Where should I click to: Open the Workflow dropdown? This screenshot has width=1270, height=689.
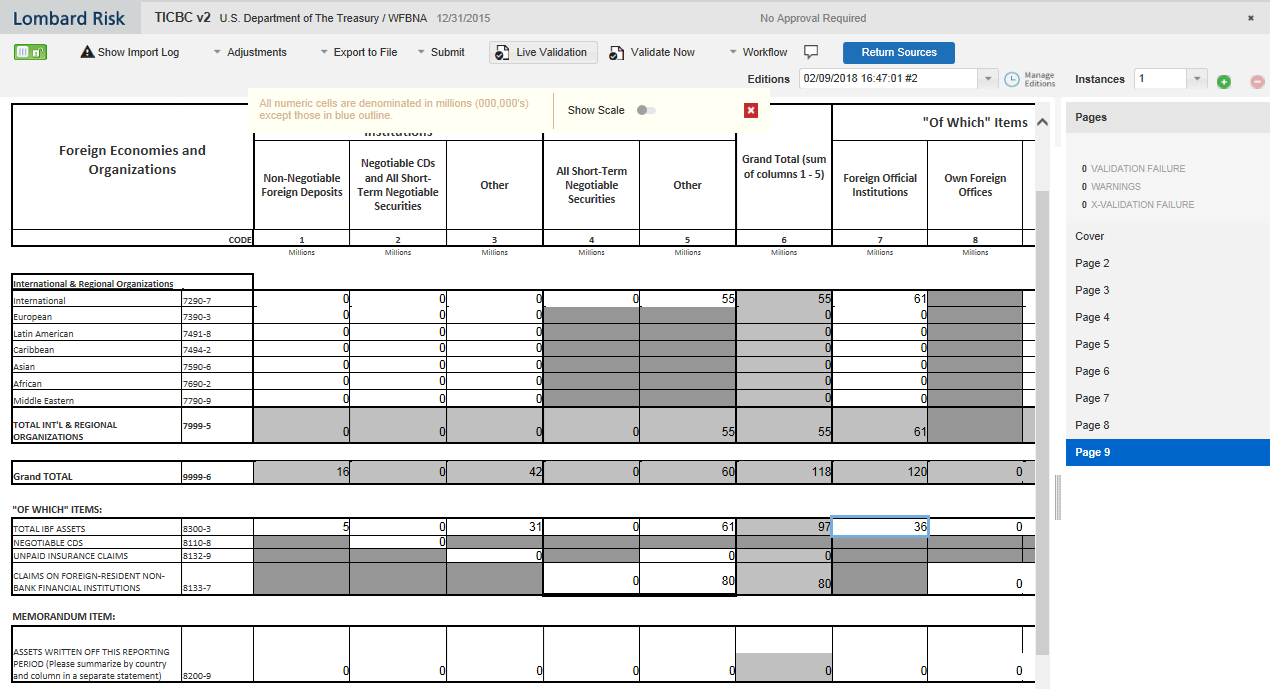[758, 52]
